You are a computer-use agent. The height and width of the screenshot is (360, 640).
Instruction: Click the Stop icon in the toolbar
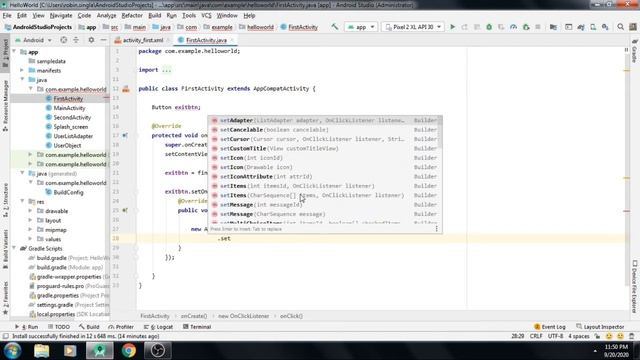click(x=538, y=27)
